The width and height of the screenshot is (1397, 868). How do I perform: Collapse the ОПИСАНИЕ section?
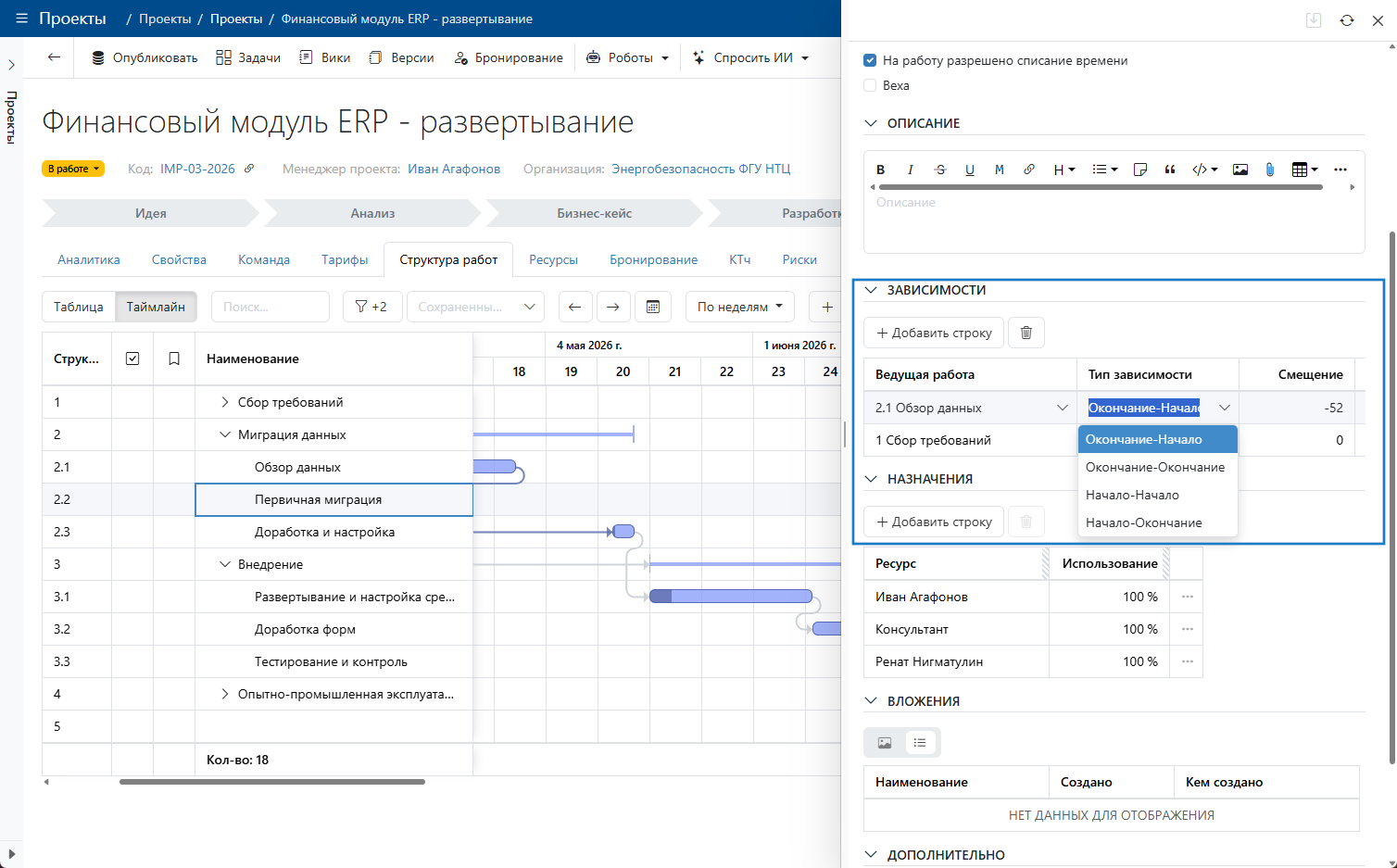tap(871, 123)
